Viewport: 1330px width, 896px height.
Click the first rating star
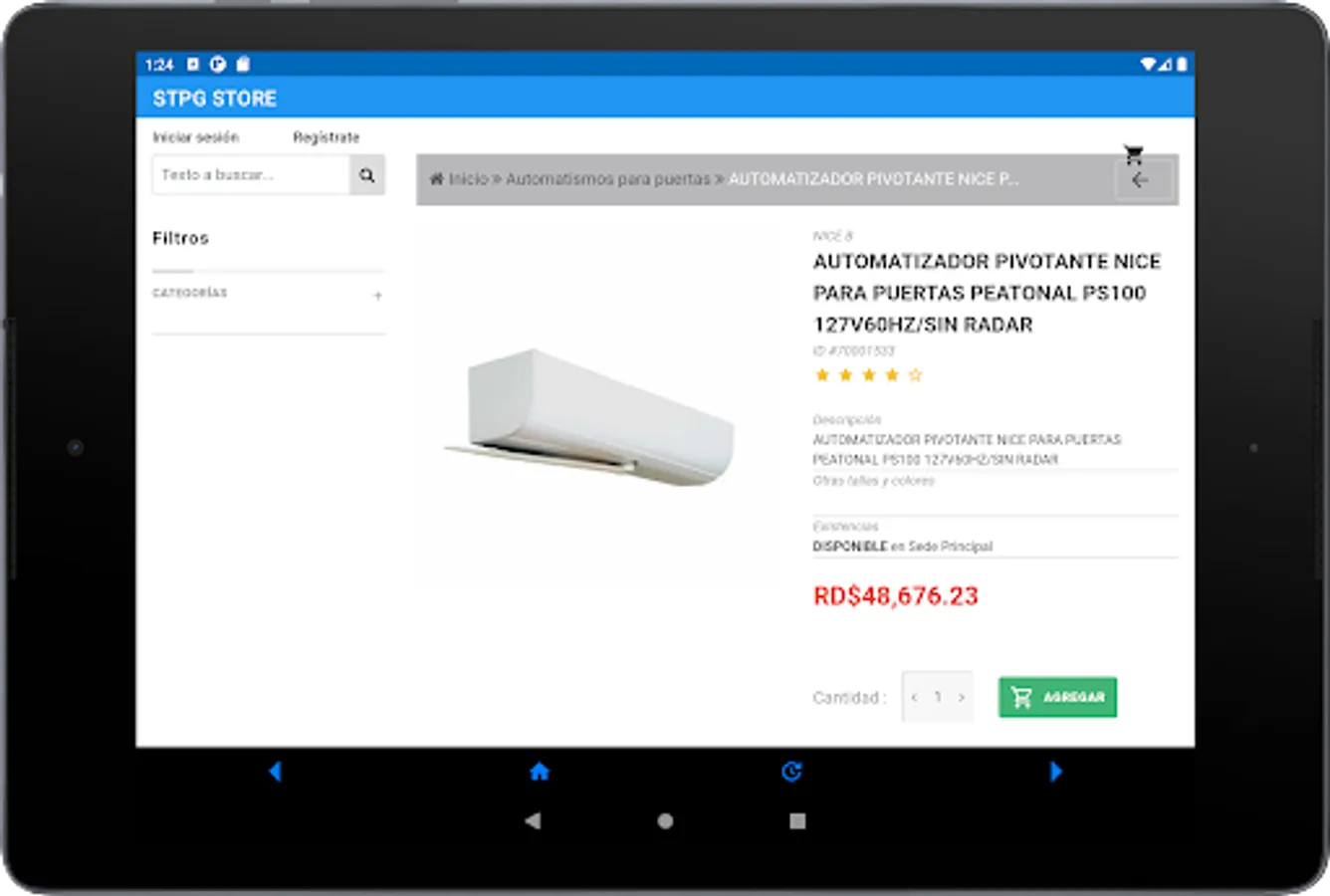tap(822, 375)
